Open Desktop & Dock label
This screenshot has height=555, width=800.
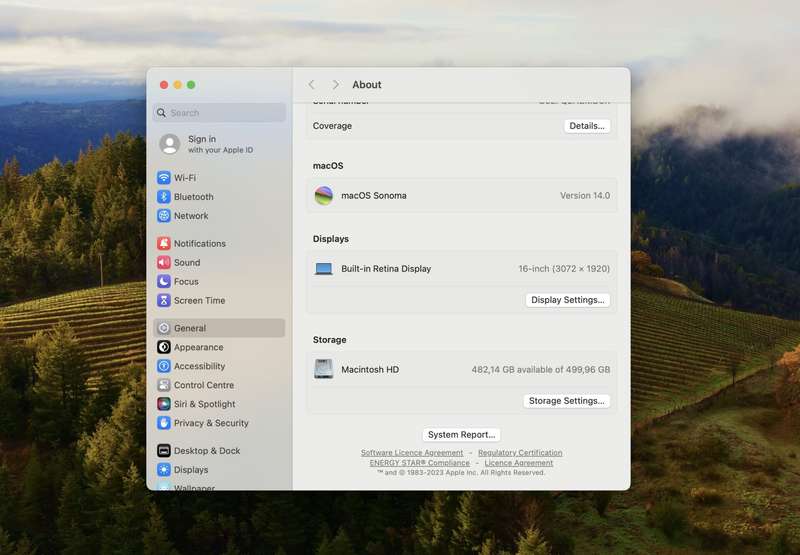[x=207, y=450]
